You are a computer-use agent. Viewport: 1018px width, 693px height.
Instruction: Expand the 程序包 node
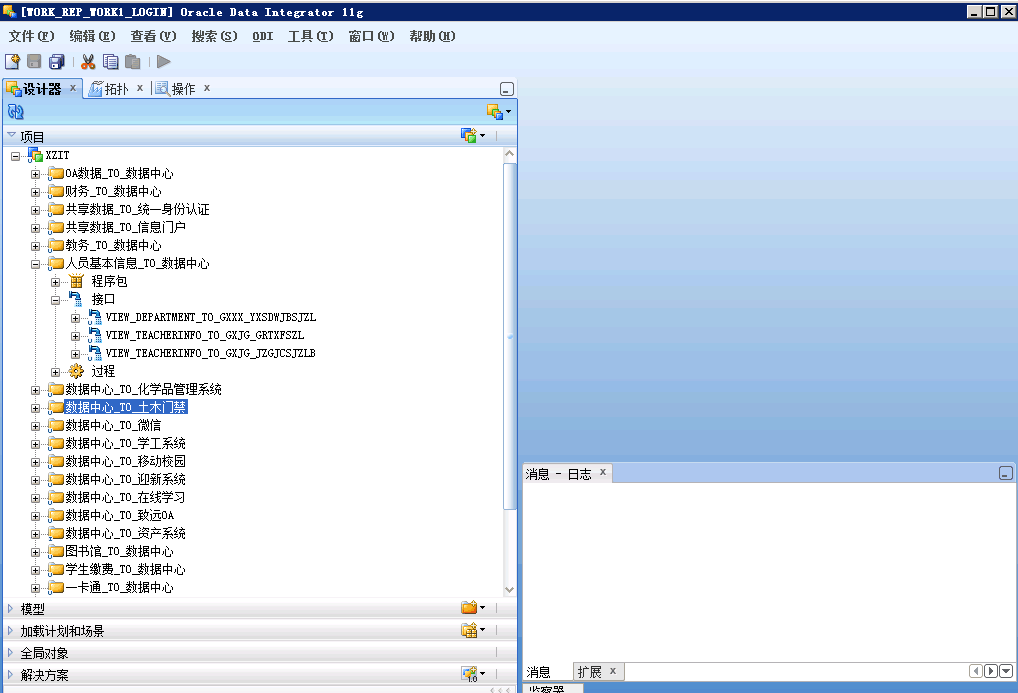[x=55, y=282]
